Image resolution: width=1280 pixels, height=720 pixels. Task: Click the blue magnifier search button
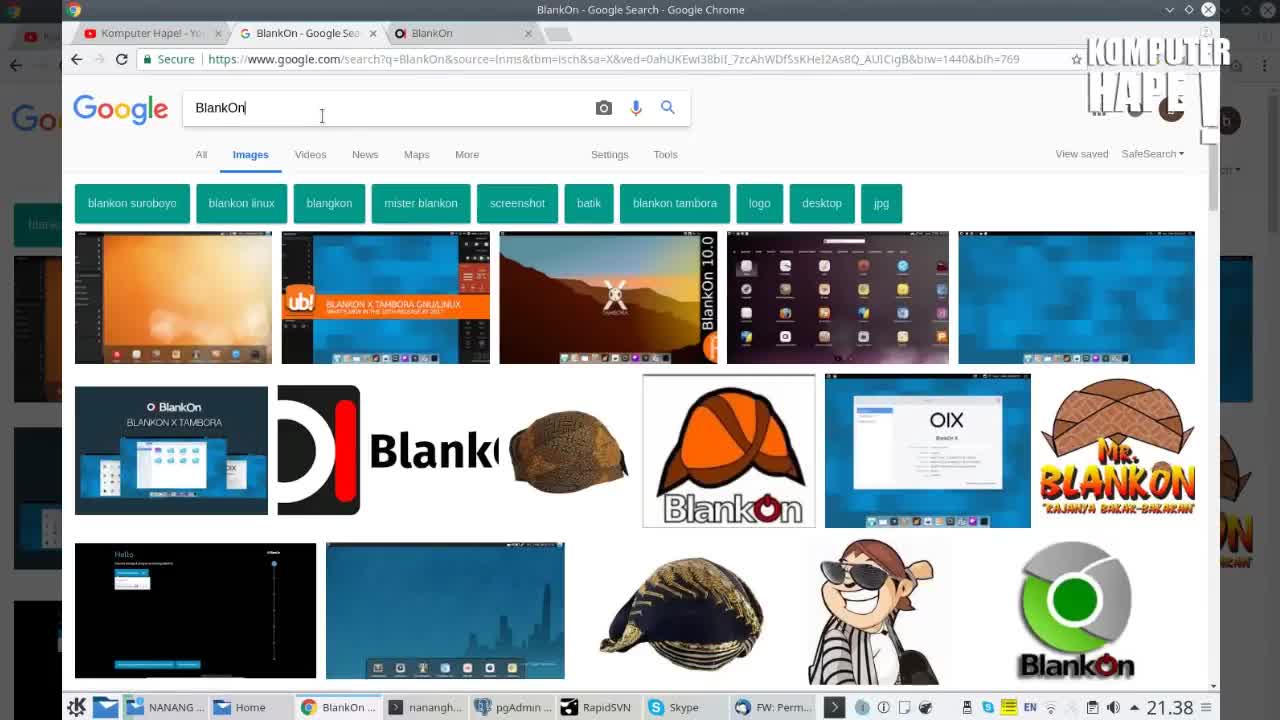click(x=668, y=107)
